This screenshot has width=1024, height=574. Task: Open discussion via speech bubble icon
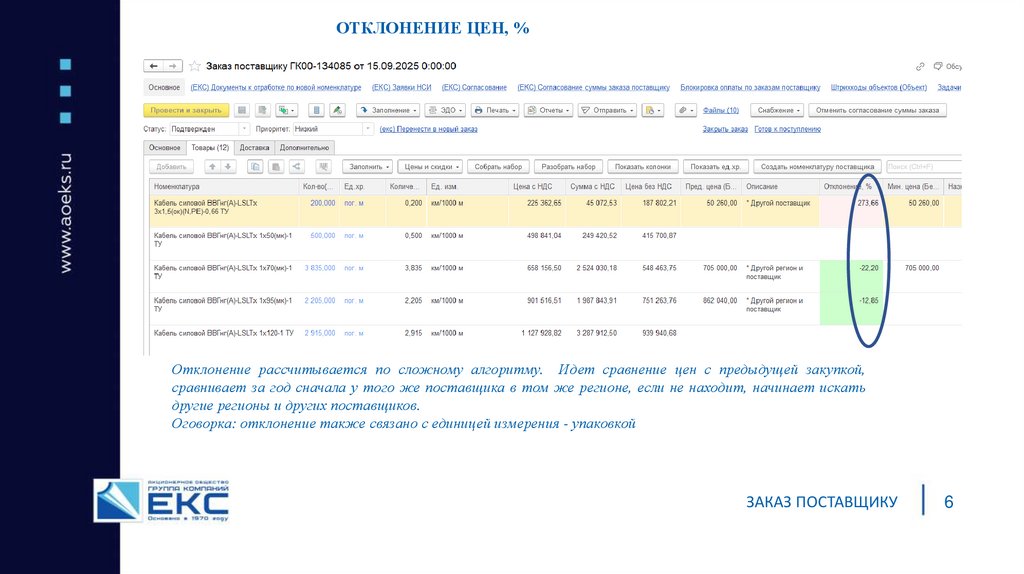coord(938,66)
